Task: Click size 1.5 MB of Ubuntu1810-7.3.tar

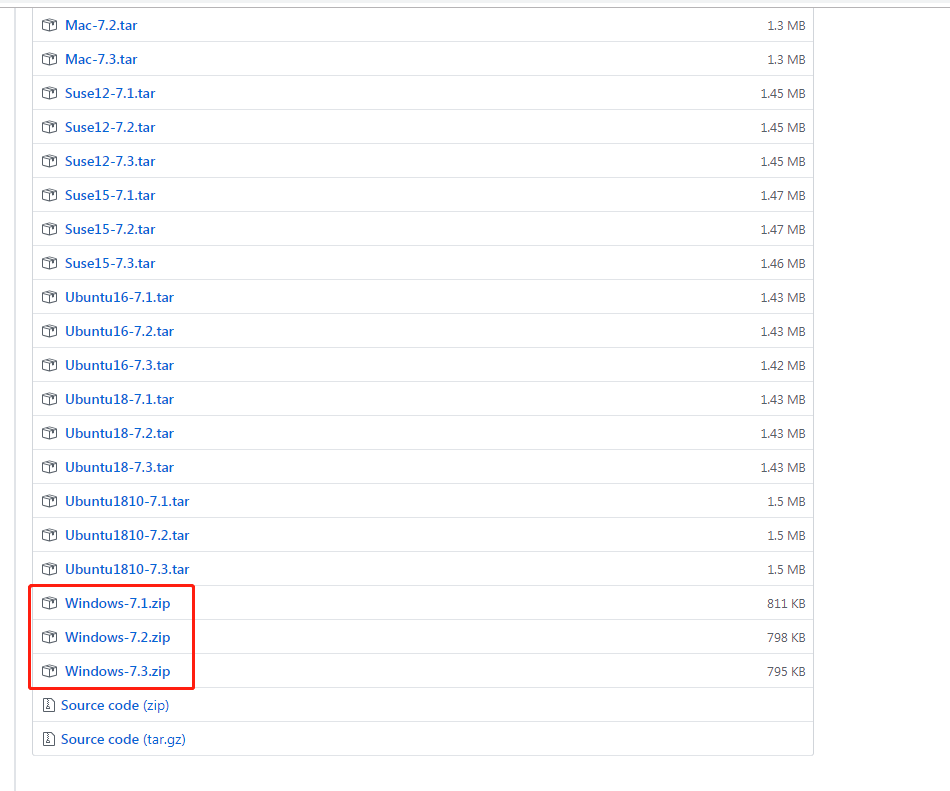Action: click(786, 569)
